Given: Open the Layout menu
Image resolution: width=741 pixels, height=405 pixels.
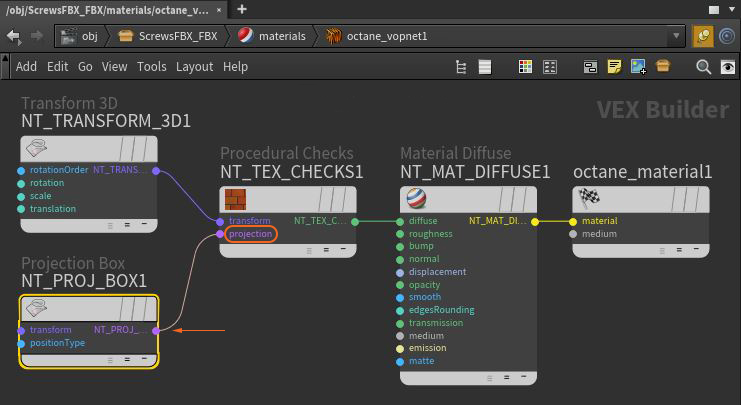Looking at the screenshot, I should point(194,67).
